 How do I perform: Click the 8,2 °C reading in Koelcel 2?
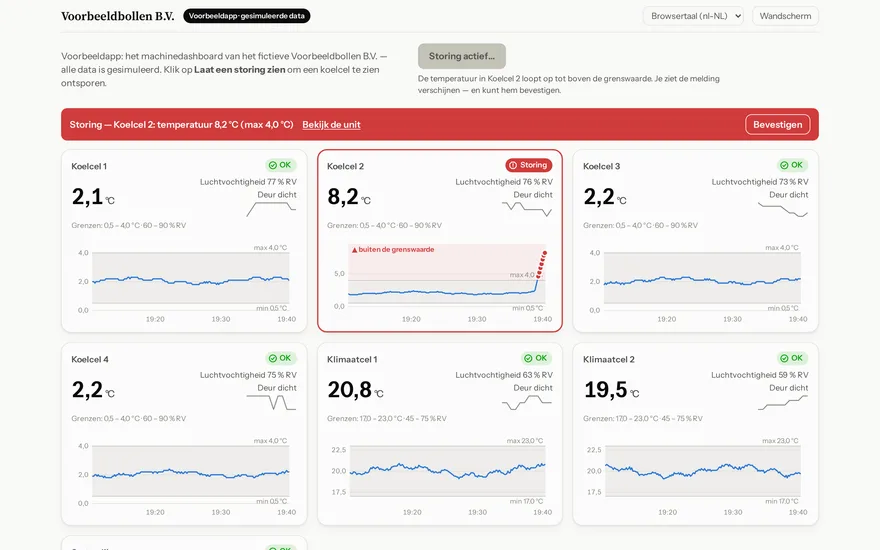point(349,196)
